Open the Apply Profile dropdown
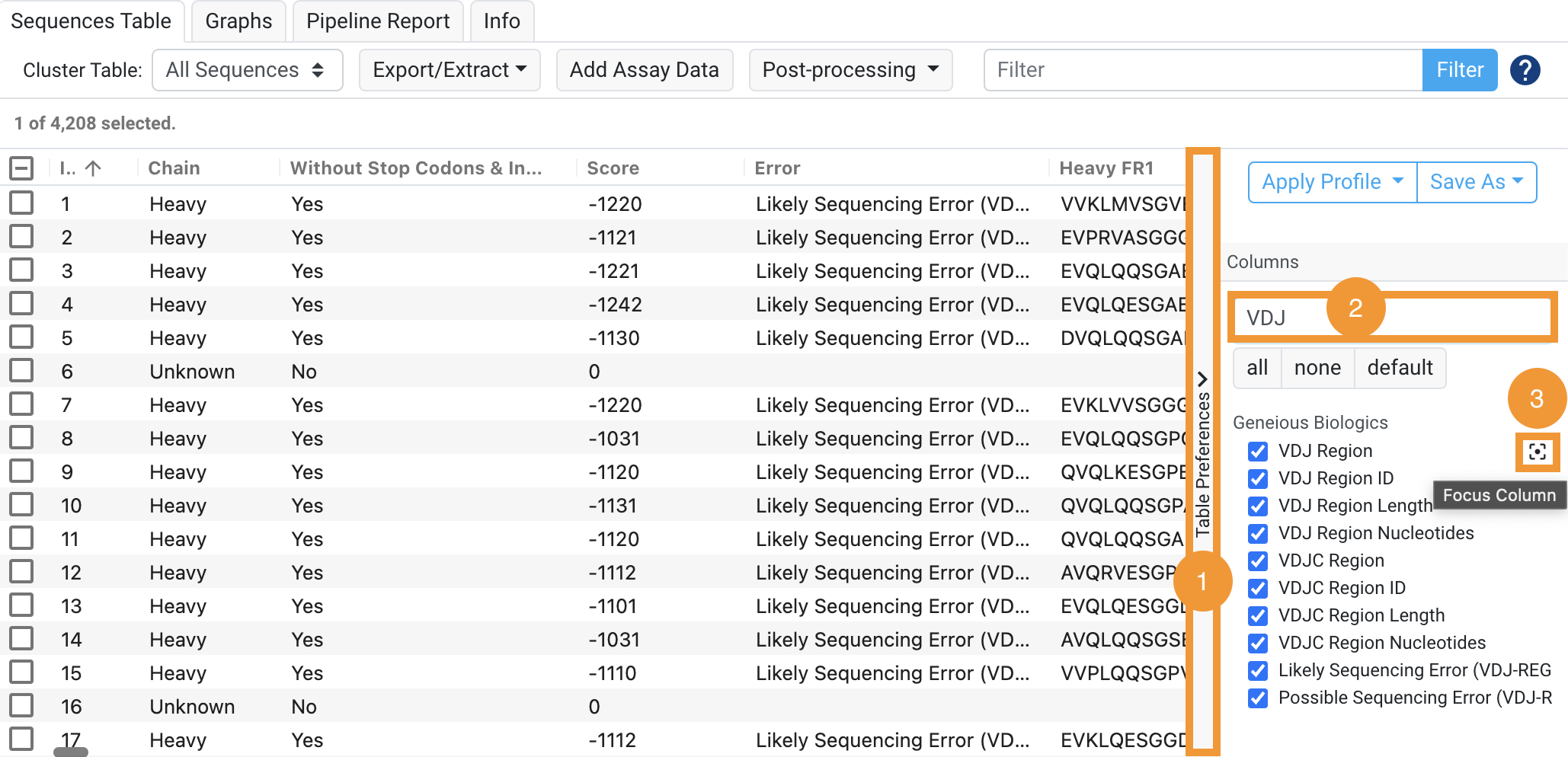 pos(1332,182)
